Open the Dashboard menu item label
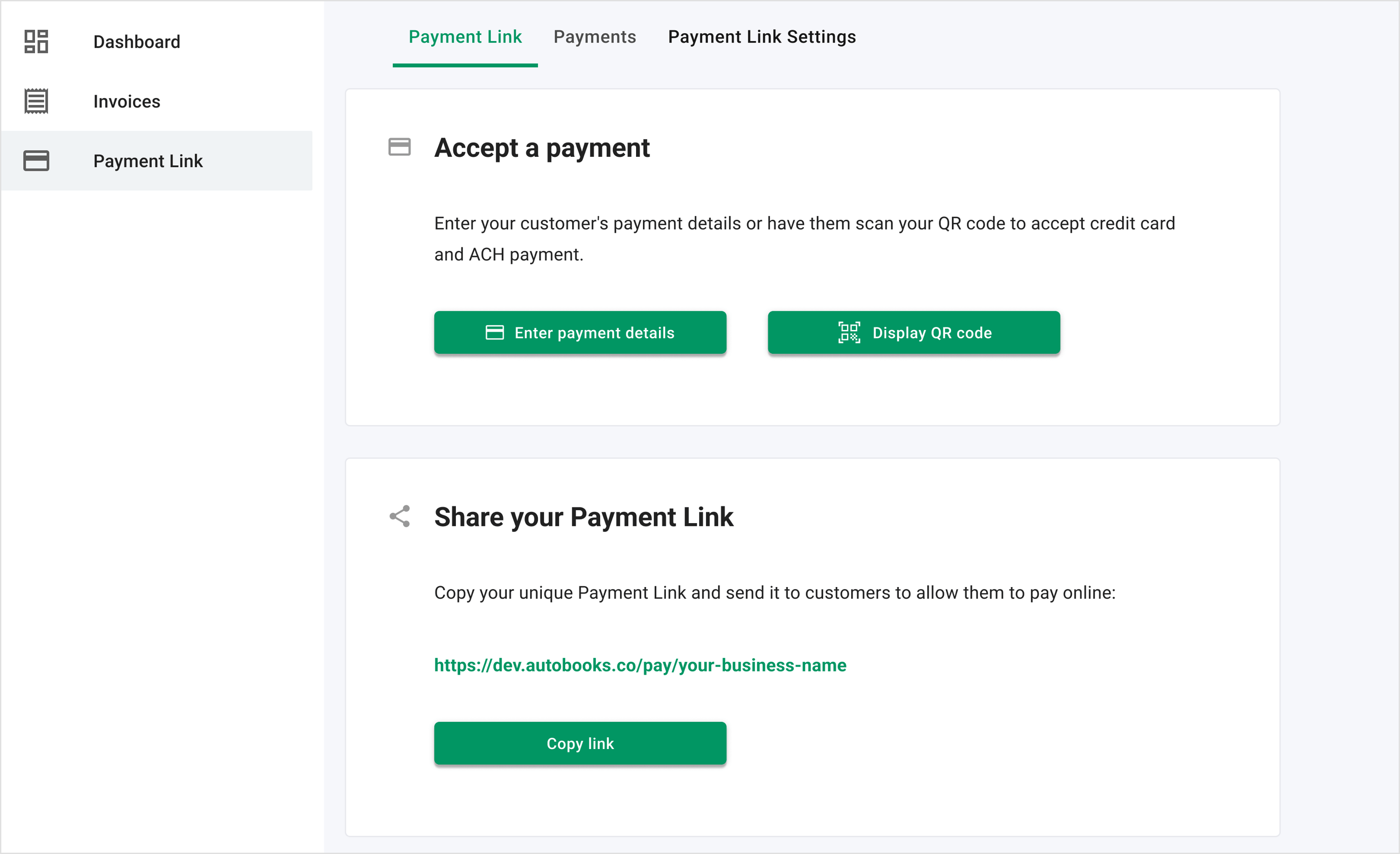Screen dimensions: 1400x854 [137, 42]
